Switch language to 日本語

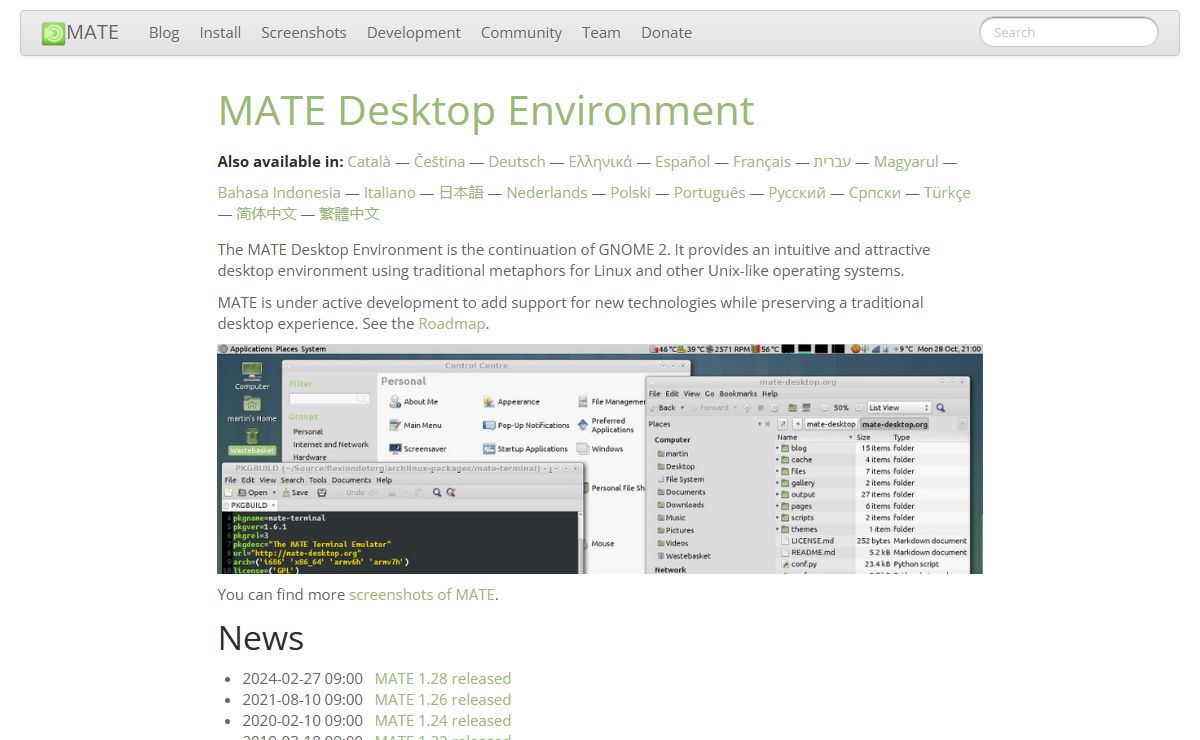coord(461,192)
